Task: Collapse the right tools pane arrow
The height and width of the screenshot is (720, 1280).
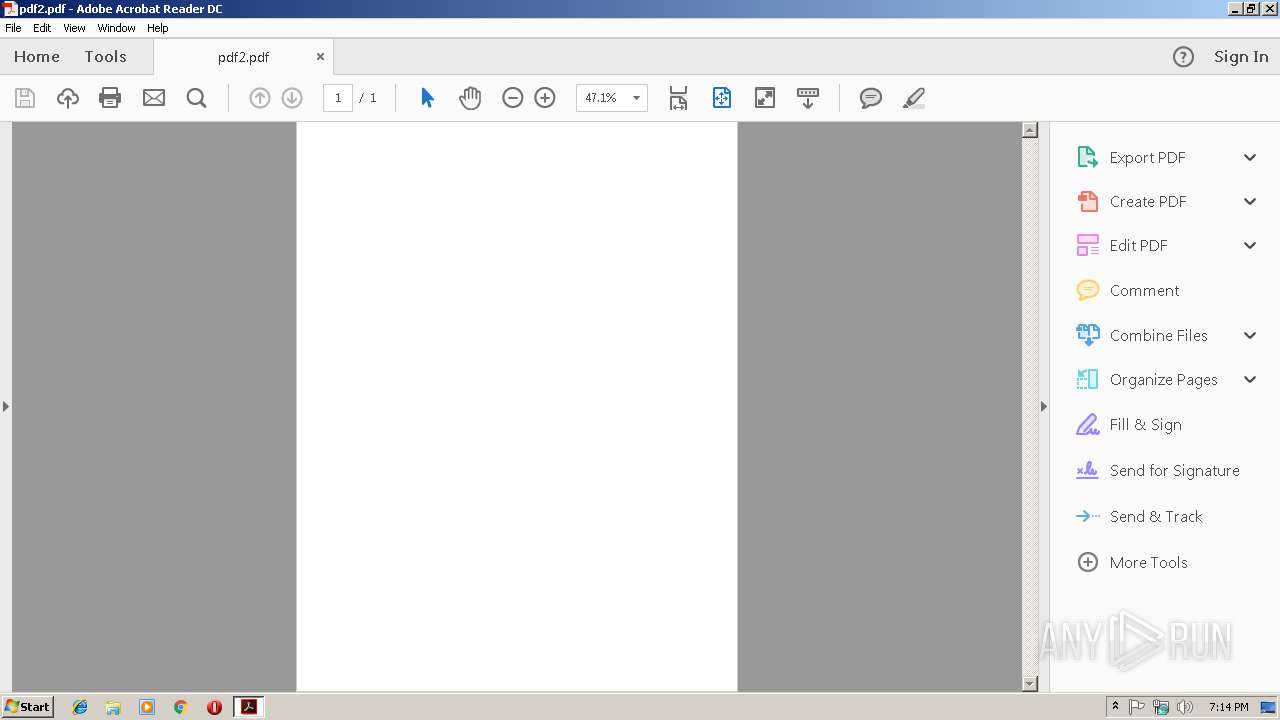Action: (1044, 406)
